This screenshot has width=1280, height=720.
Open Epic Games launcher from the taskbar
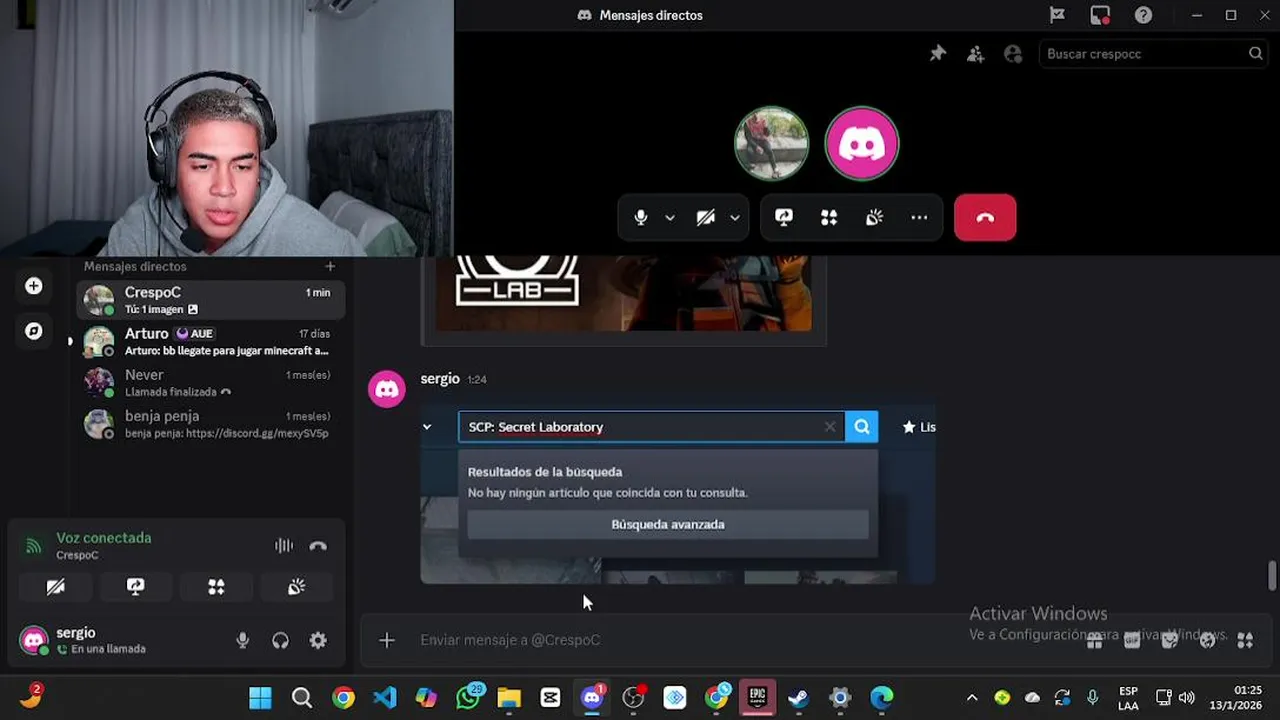click(x=757, y=698)
